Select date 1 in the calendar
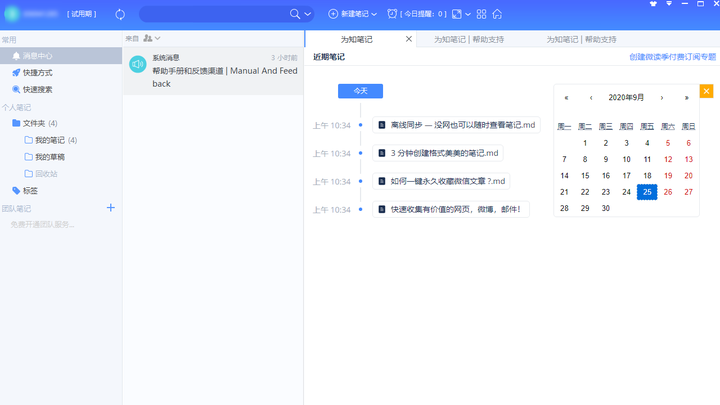The width and height of the screenshot is (720, 405). tap(585, 143)
